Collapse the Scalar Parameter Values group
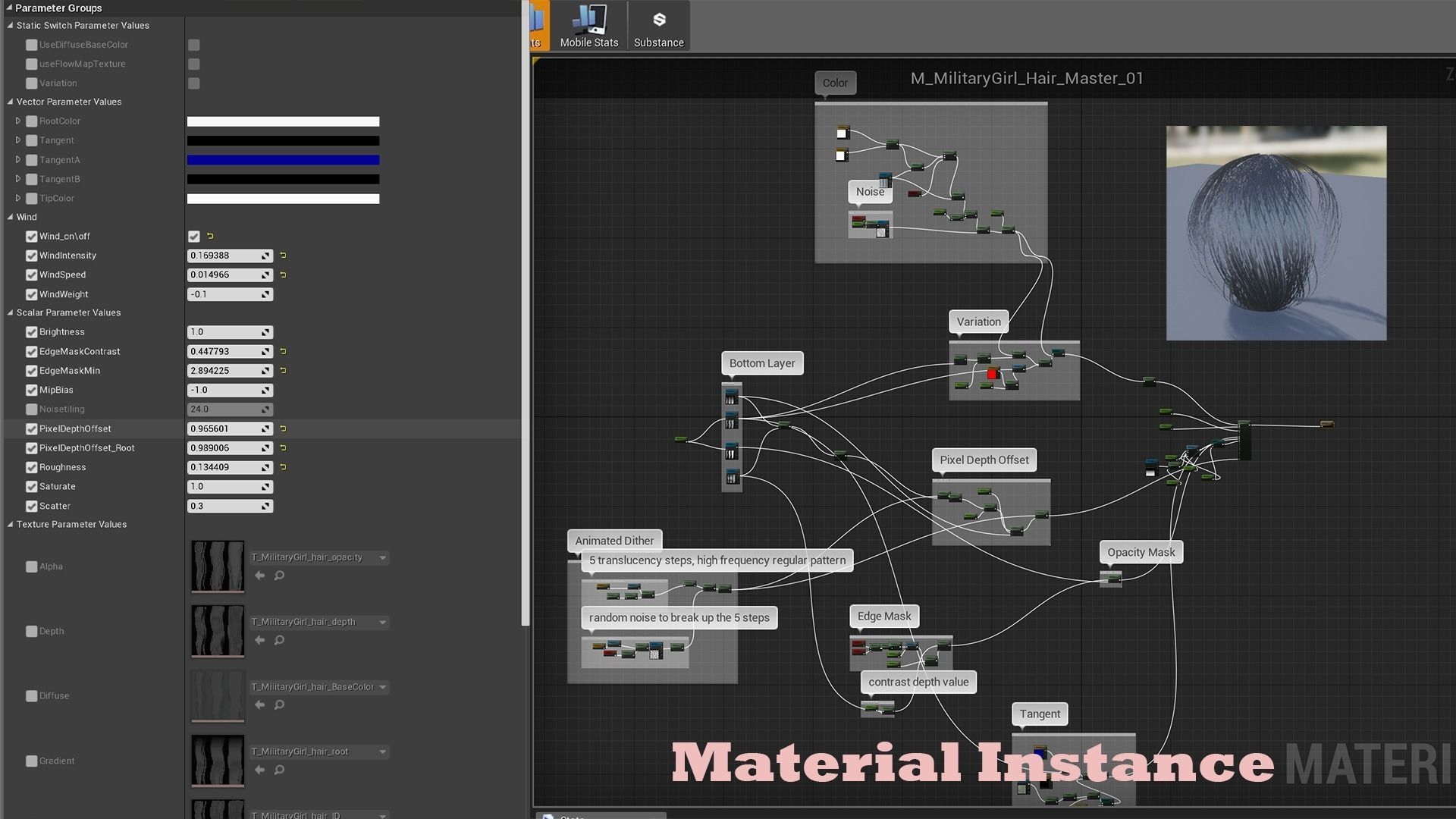The image size is (1456, 819). click(11, 312)
